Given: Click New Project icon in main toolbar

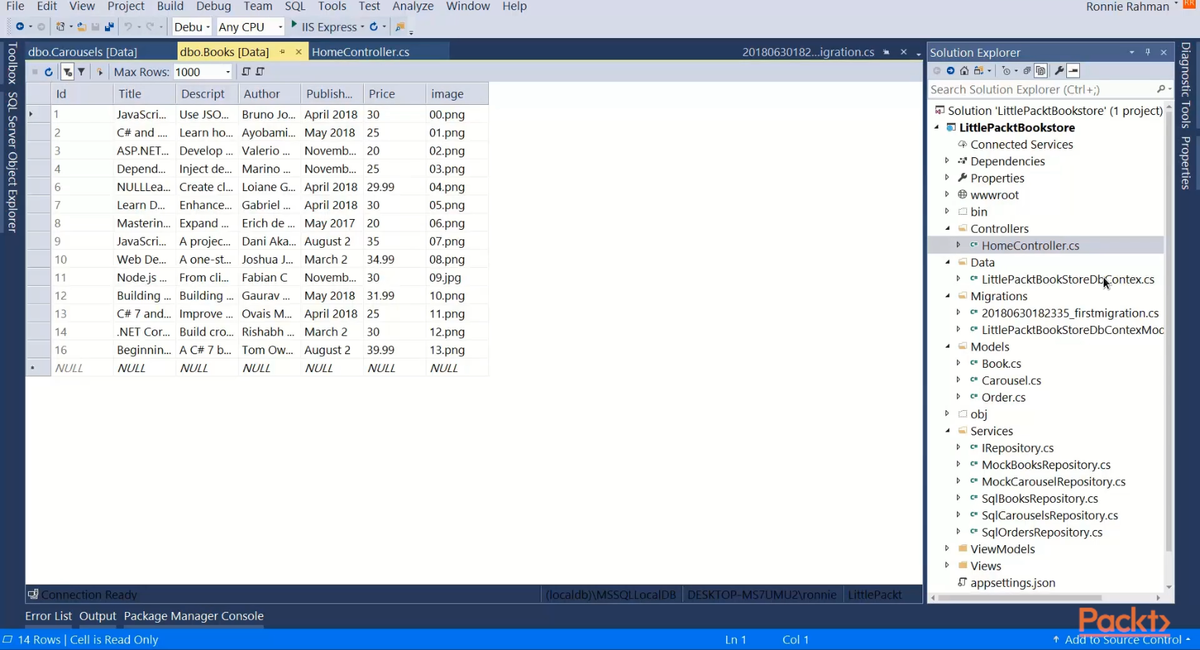Looking at the screenshot, I should tap(60, 27).
